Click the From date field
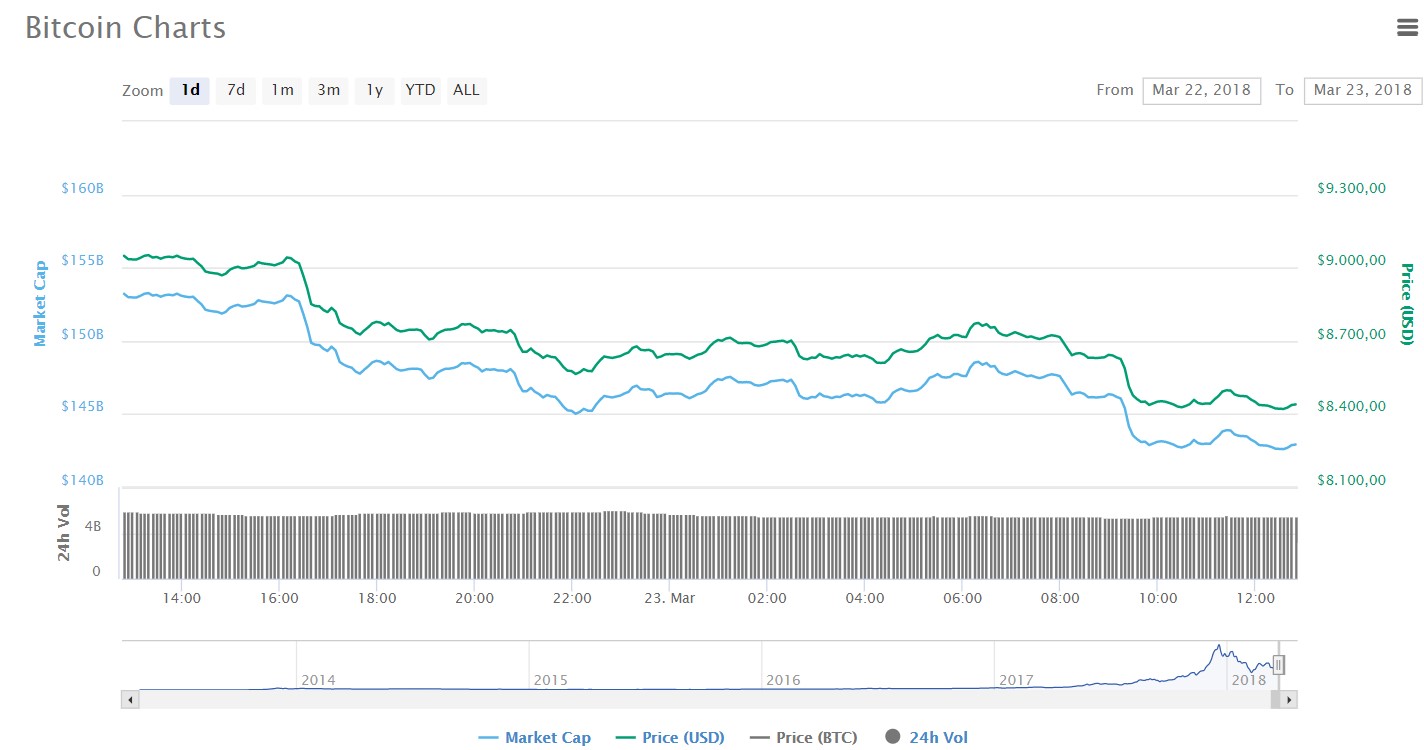 click(1202, 90)
